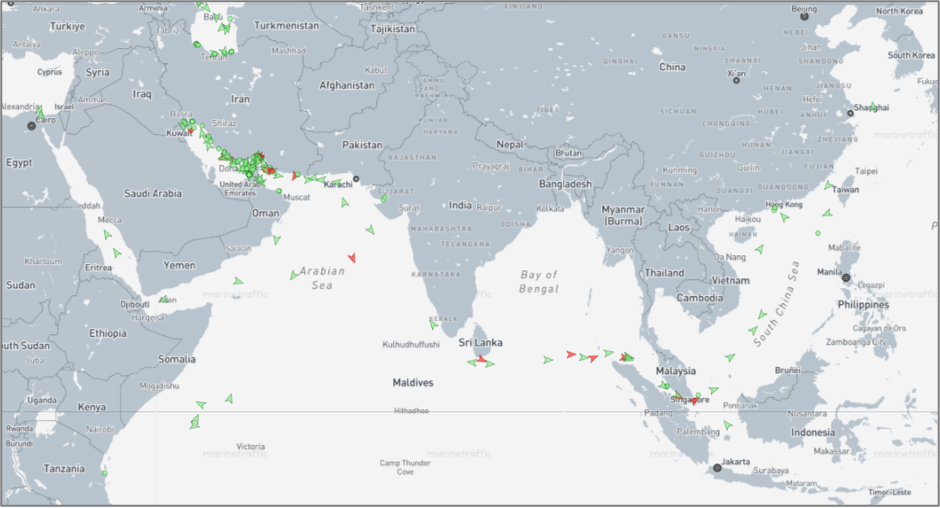
Task: Click the green ship marker southeast of Oman label
Action: click(276, 240)
